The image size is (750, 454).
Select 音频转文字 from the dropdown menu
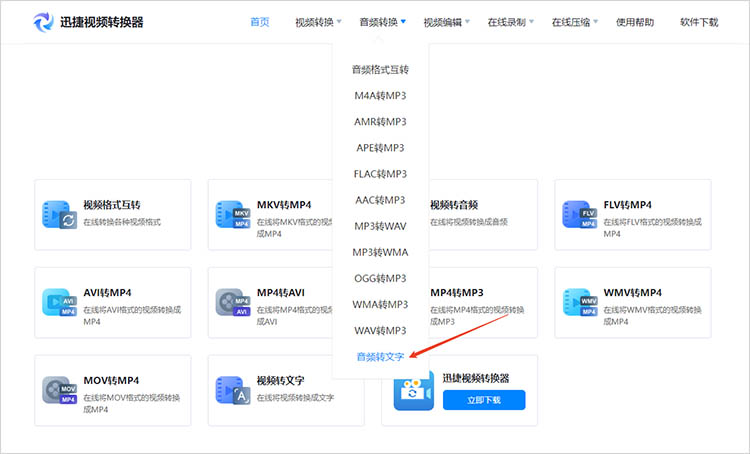(x=380, y=357)
